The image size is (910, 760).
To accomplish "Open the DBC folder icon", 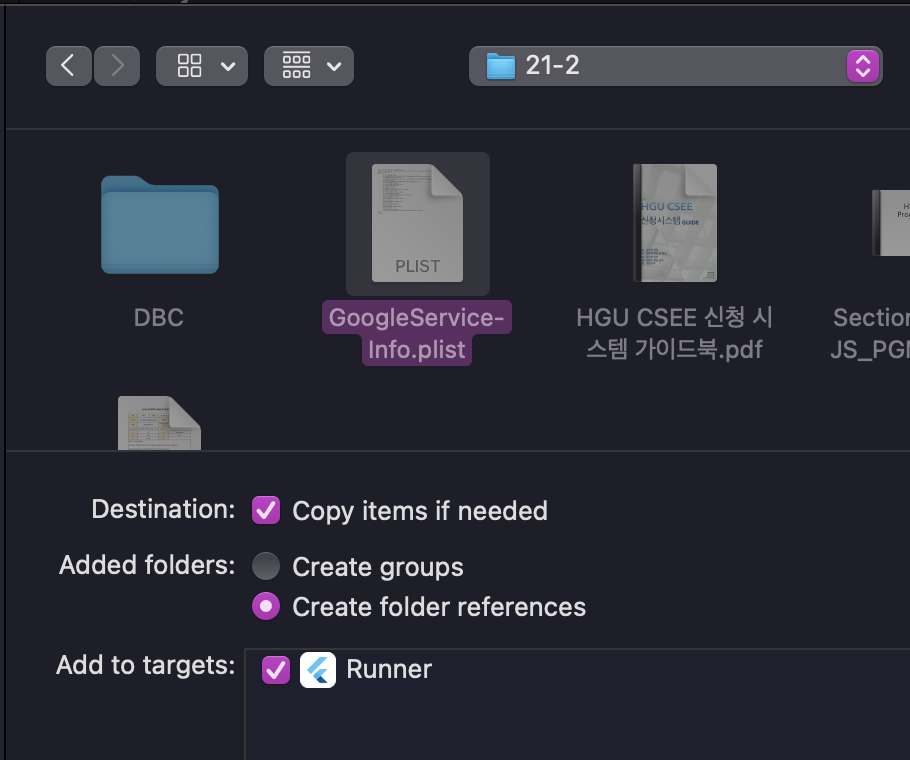I will (x=159, y=225).
